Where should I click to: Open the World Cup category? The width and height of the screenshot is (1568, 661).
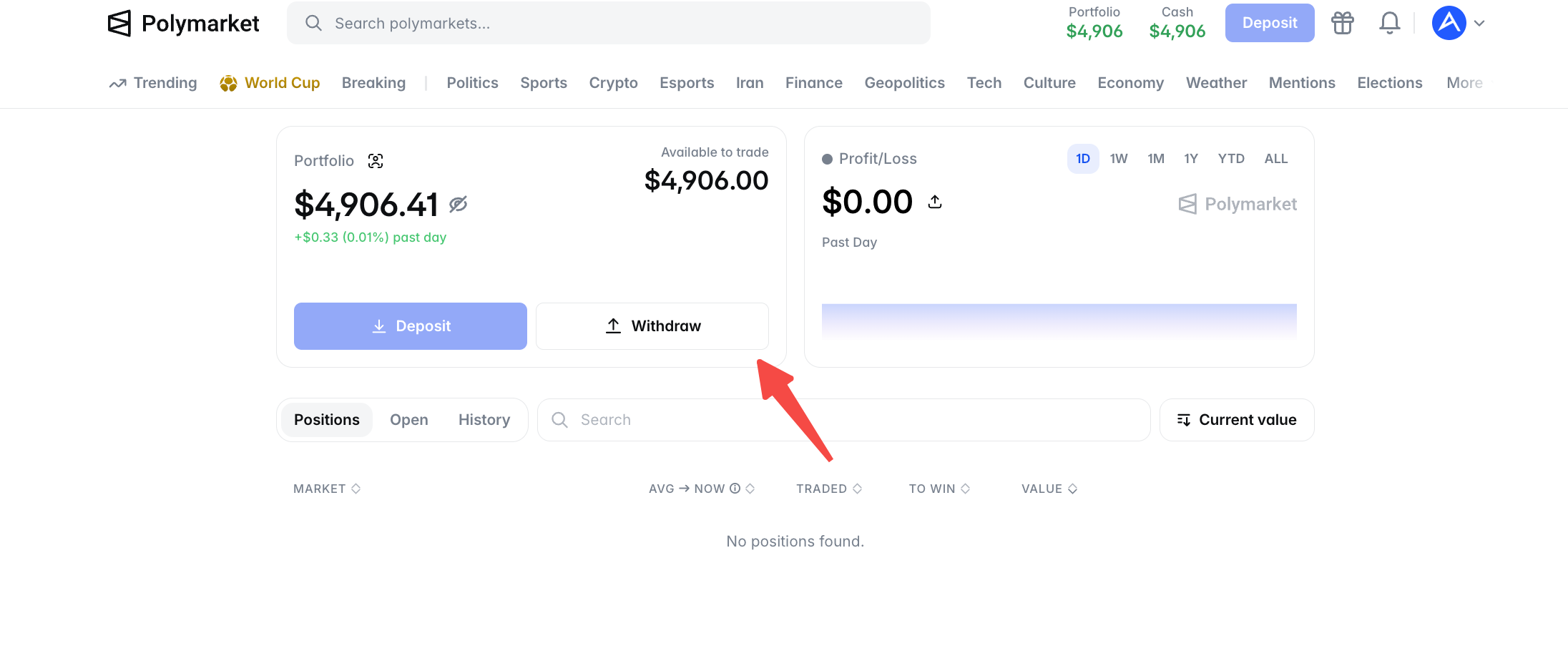pos(270,83)
